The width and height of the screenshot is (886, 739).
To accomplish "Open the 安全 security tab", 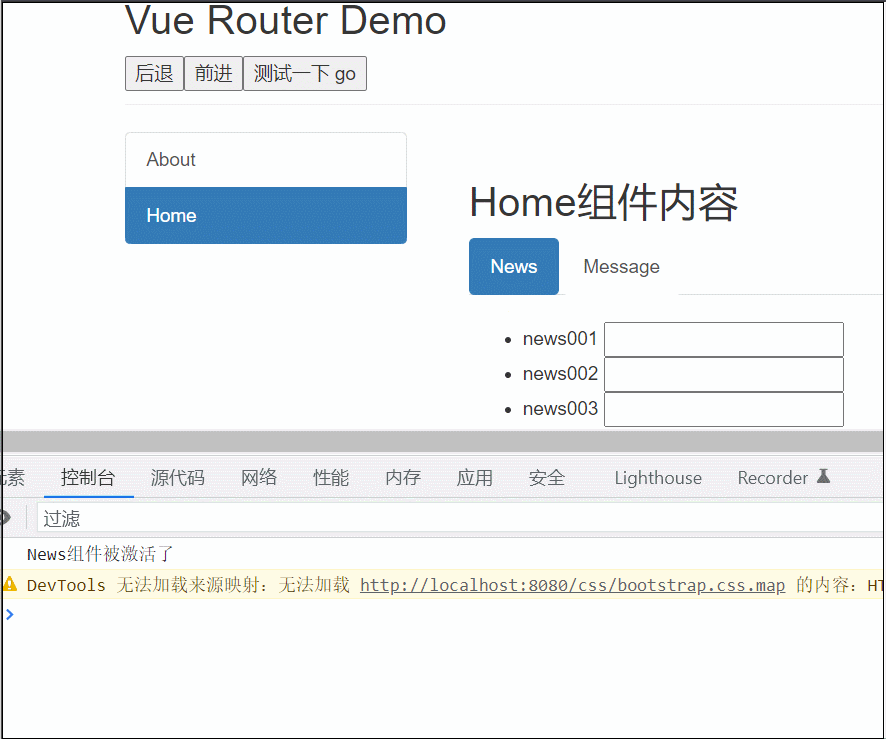I will pyautogui.click(x=546, y=478).
